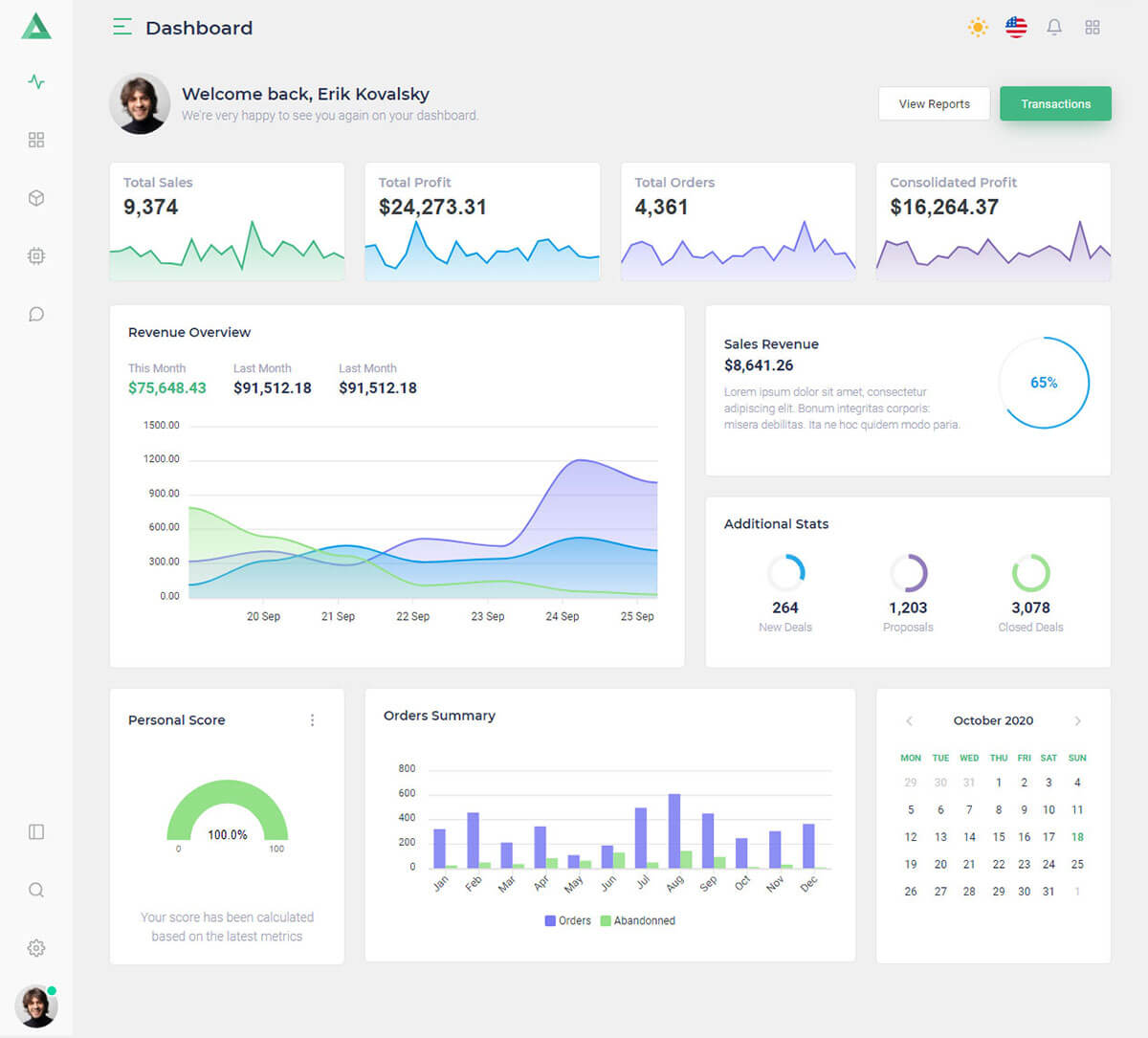Toggle the Orders legend series
This screenshot has height=1038, width=1148.
[x=567, y=921]
